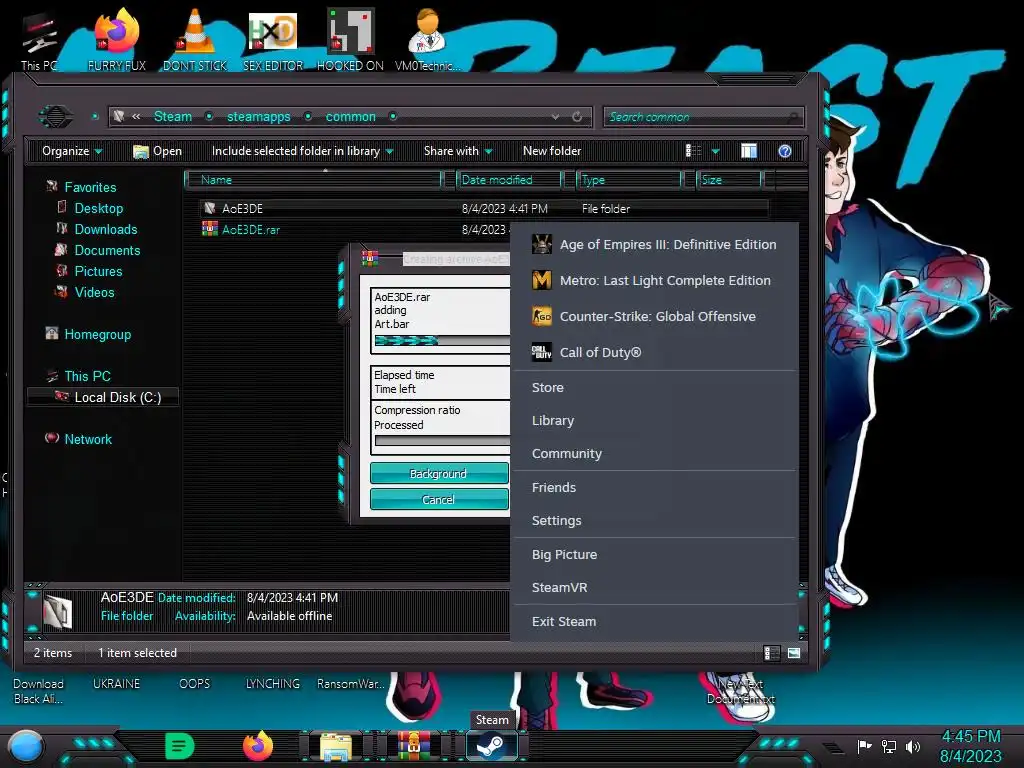Screen dimensions: 1024x768
Task: Expand the Organize dropdown
Action: click(x=72, y=151)
